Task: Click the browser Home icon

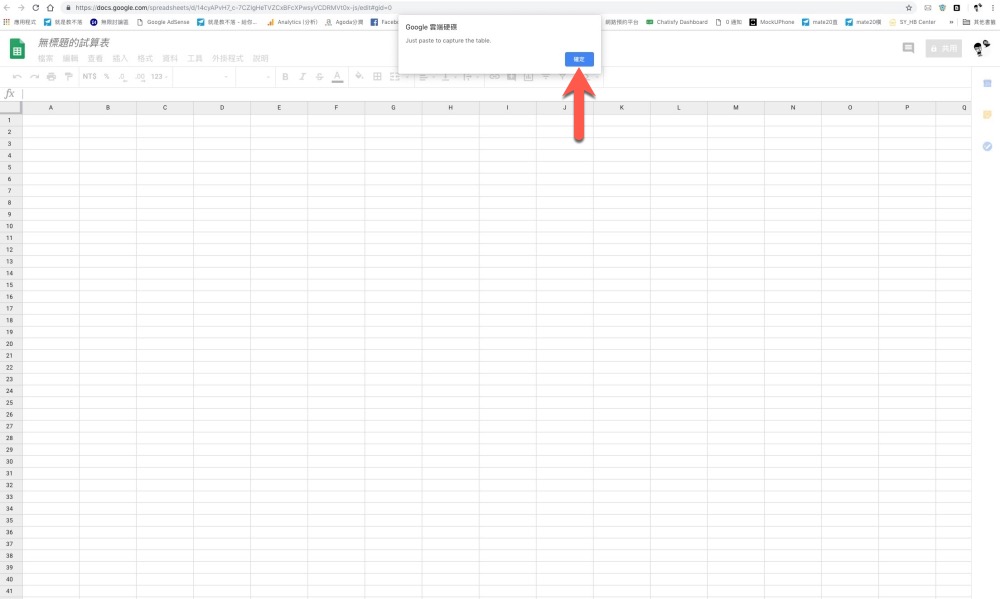Action: pos(50,8)
